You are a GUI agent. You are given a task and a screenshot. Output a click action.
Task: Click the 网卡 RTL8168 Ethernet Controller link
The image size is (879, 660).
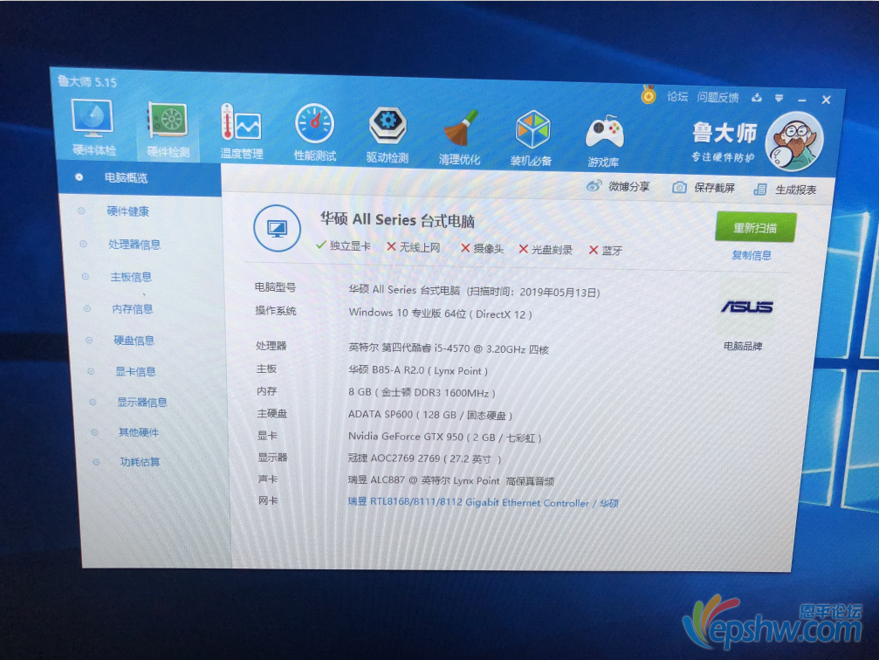(x=483, y=502)
